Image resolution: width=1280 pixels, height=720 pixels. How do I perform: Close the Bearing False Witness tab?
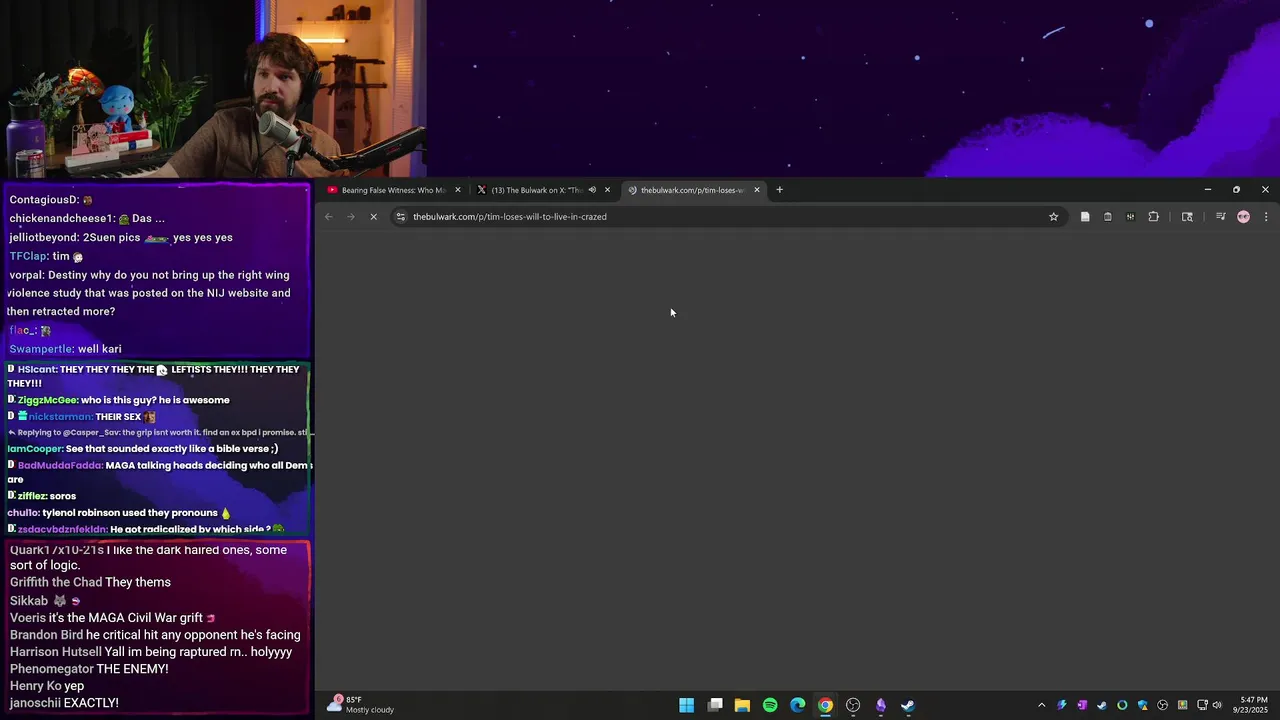pyautogui.click(x=458, y=190)
